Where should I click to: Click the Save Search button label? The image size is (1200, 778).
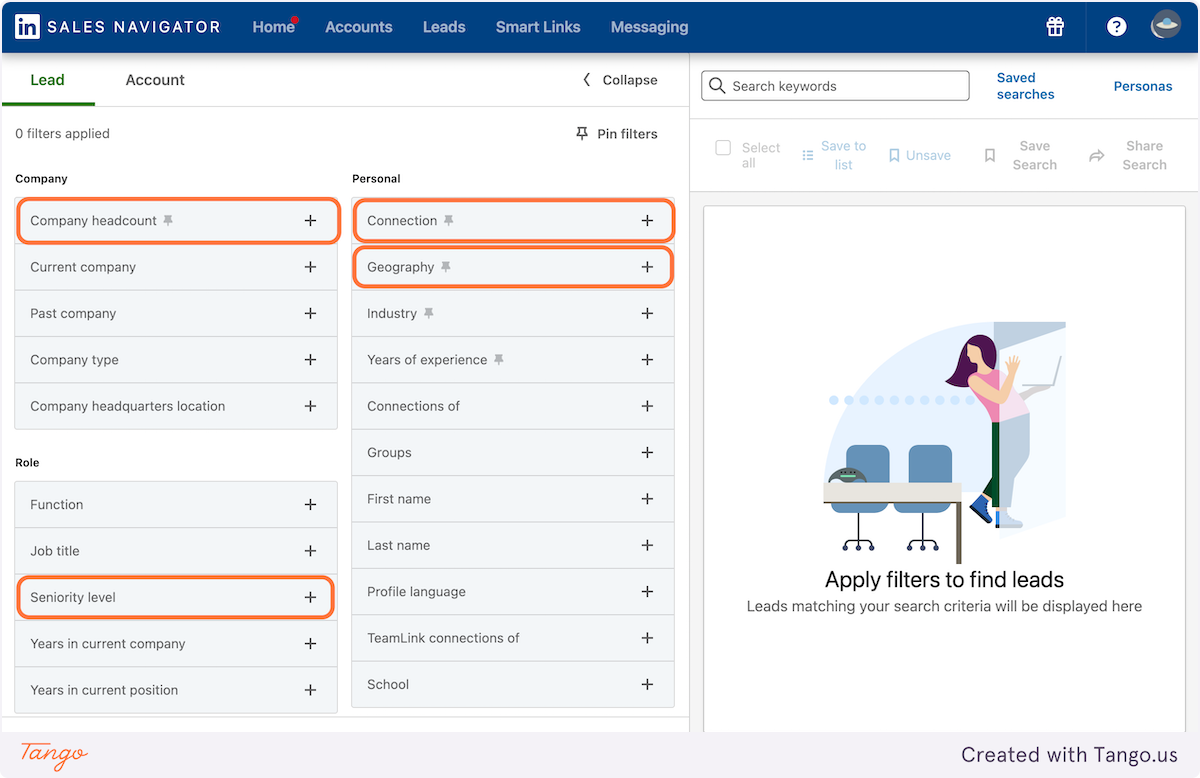tap(1035, 155)
